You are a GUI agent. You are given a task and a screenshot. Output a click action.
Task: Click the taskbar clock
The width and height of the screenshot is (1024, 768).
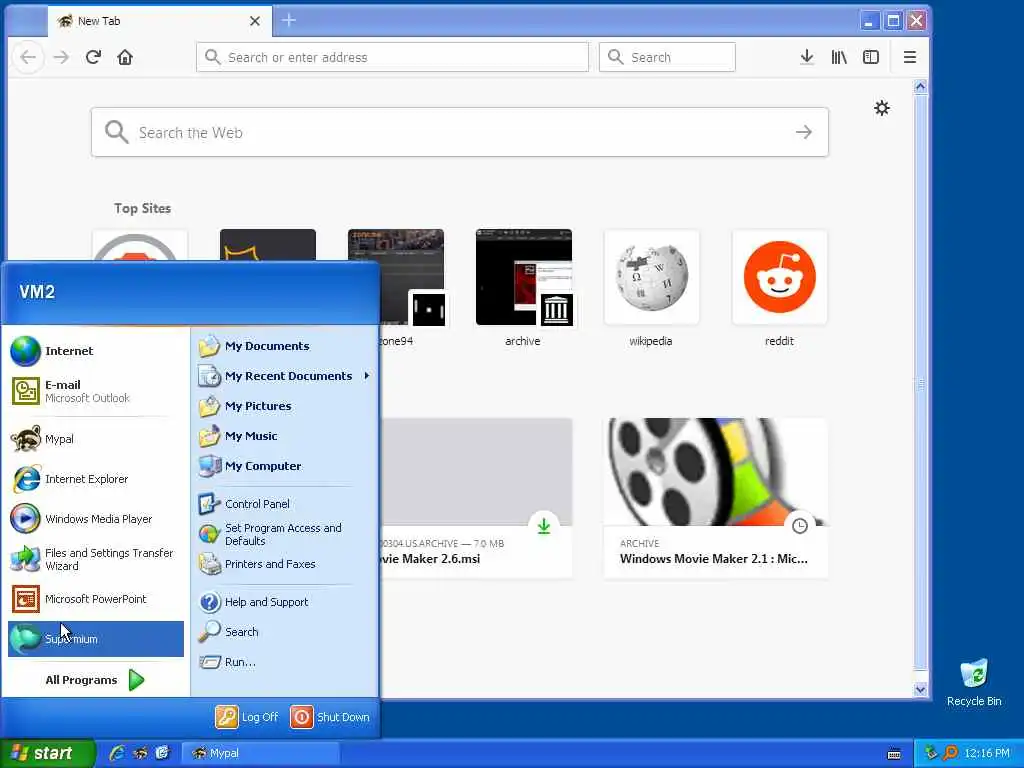tap(987, 753)
